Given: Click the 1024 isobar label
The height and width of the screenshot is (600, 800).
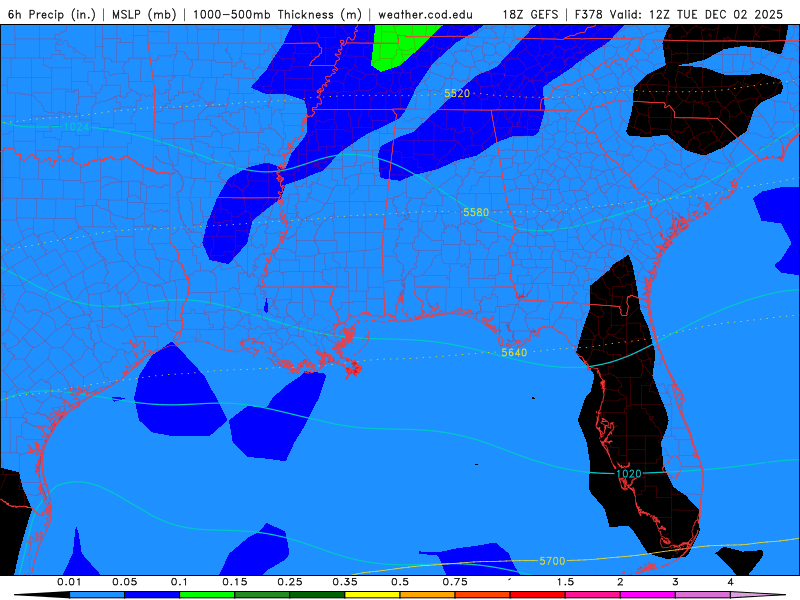Looking at the screenshot, I should (x=77, y=127).
